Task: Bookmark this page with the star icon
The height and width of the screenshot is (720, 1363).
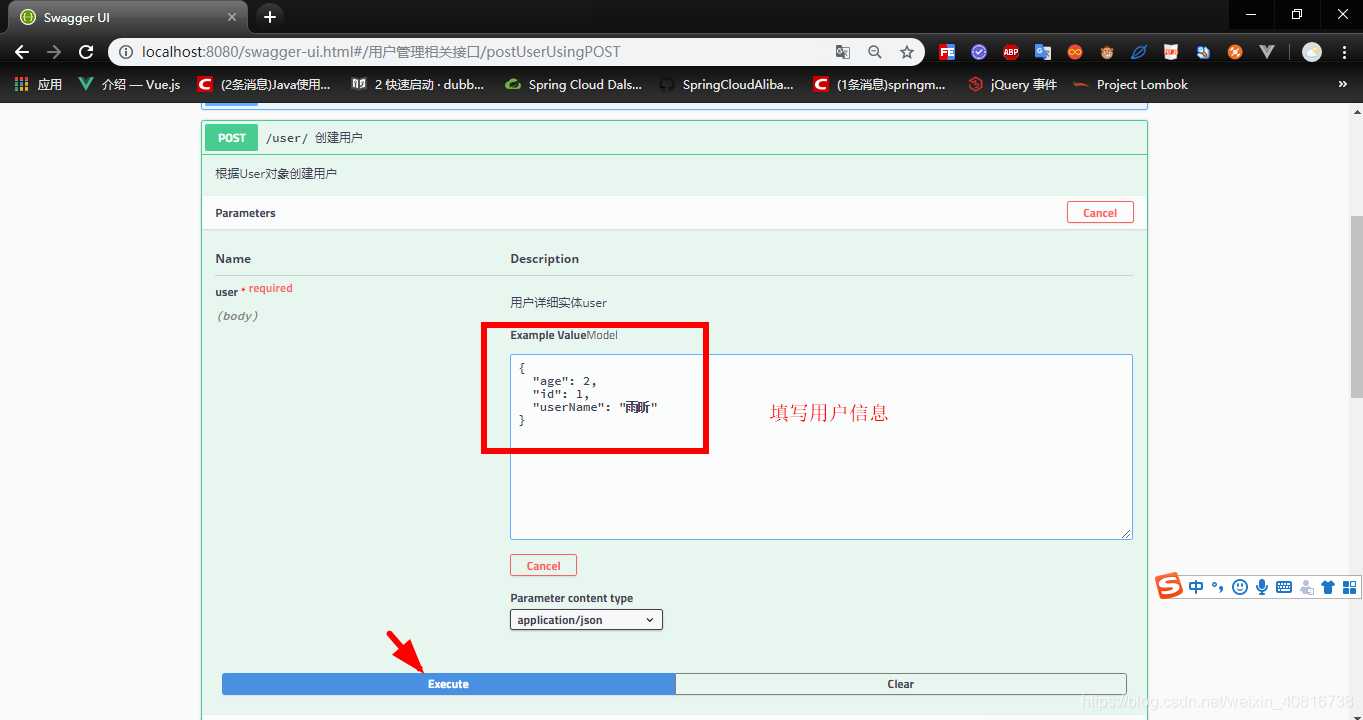Action: coord(907,52)
